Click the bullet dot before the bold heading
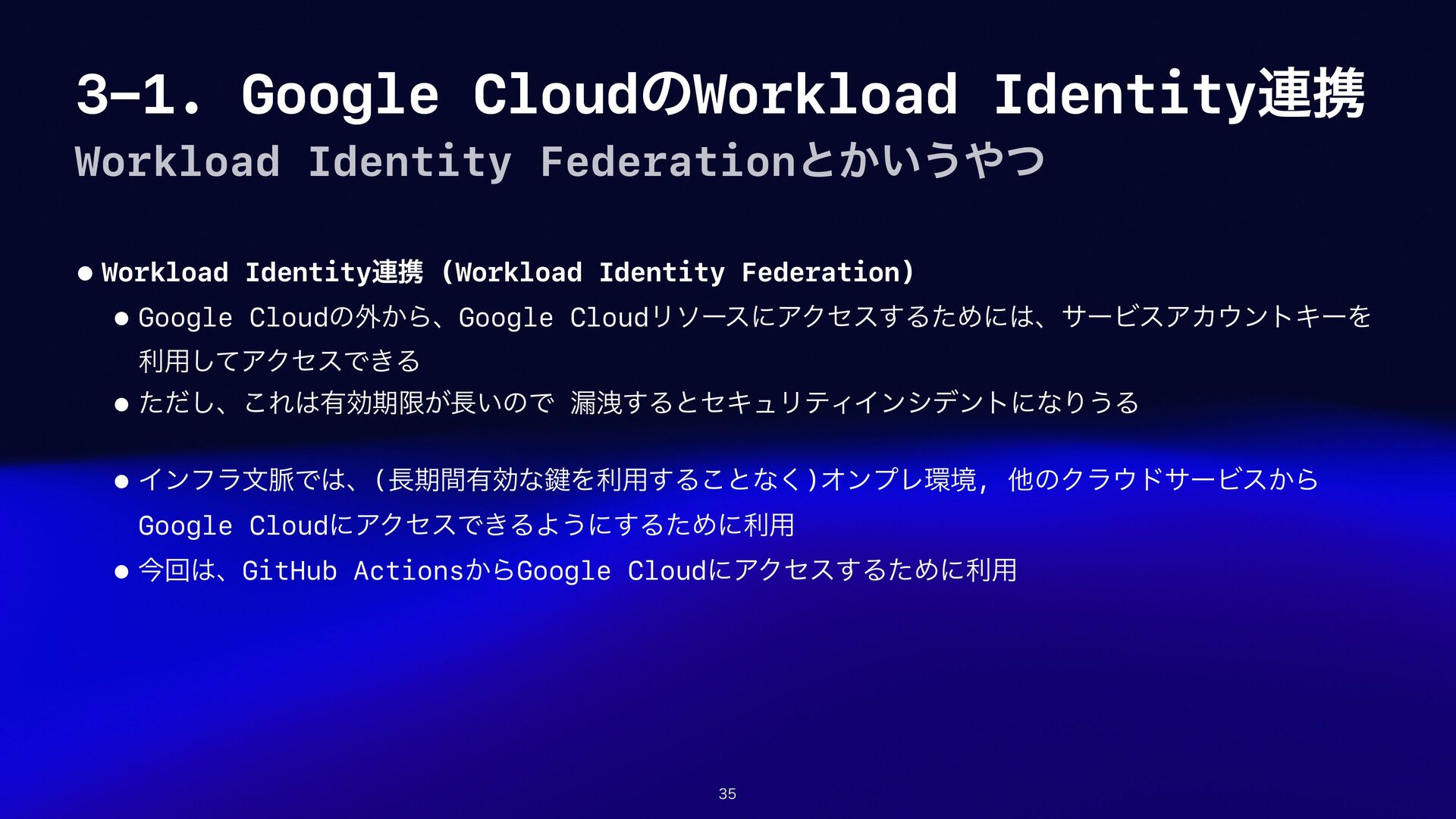The height and width of the screenshot is (819, 1456). click(85, 273)
